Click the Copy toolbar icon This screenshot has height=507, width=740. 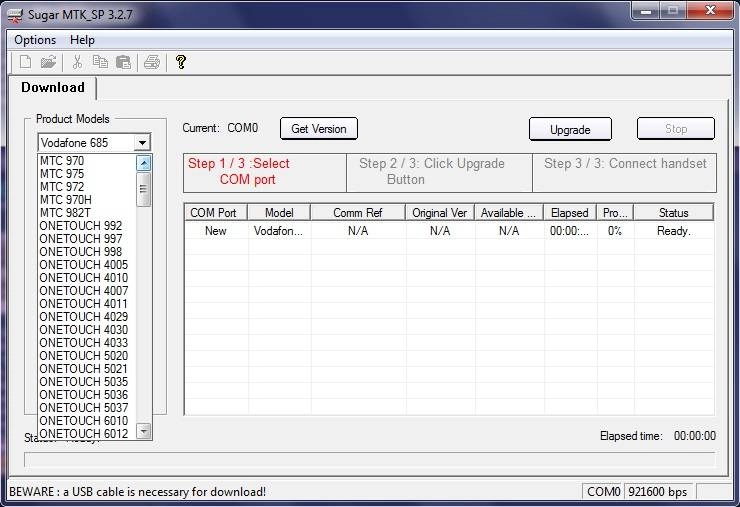click(x=100, y=62)
